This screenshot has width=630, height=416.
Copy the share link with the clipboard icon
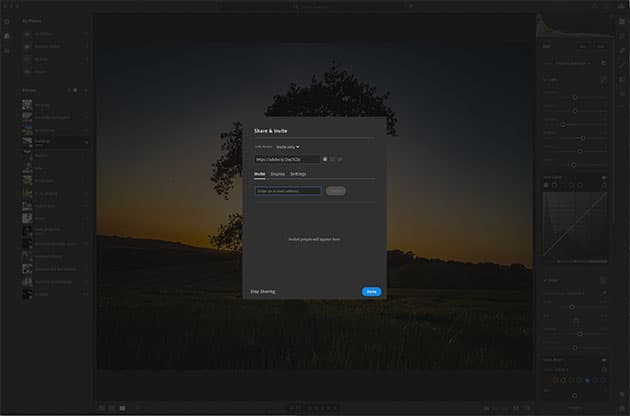click(325, 160)
